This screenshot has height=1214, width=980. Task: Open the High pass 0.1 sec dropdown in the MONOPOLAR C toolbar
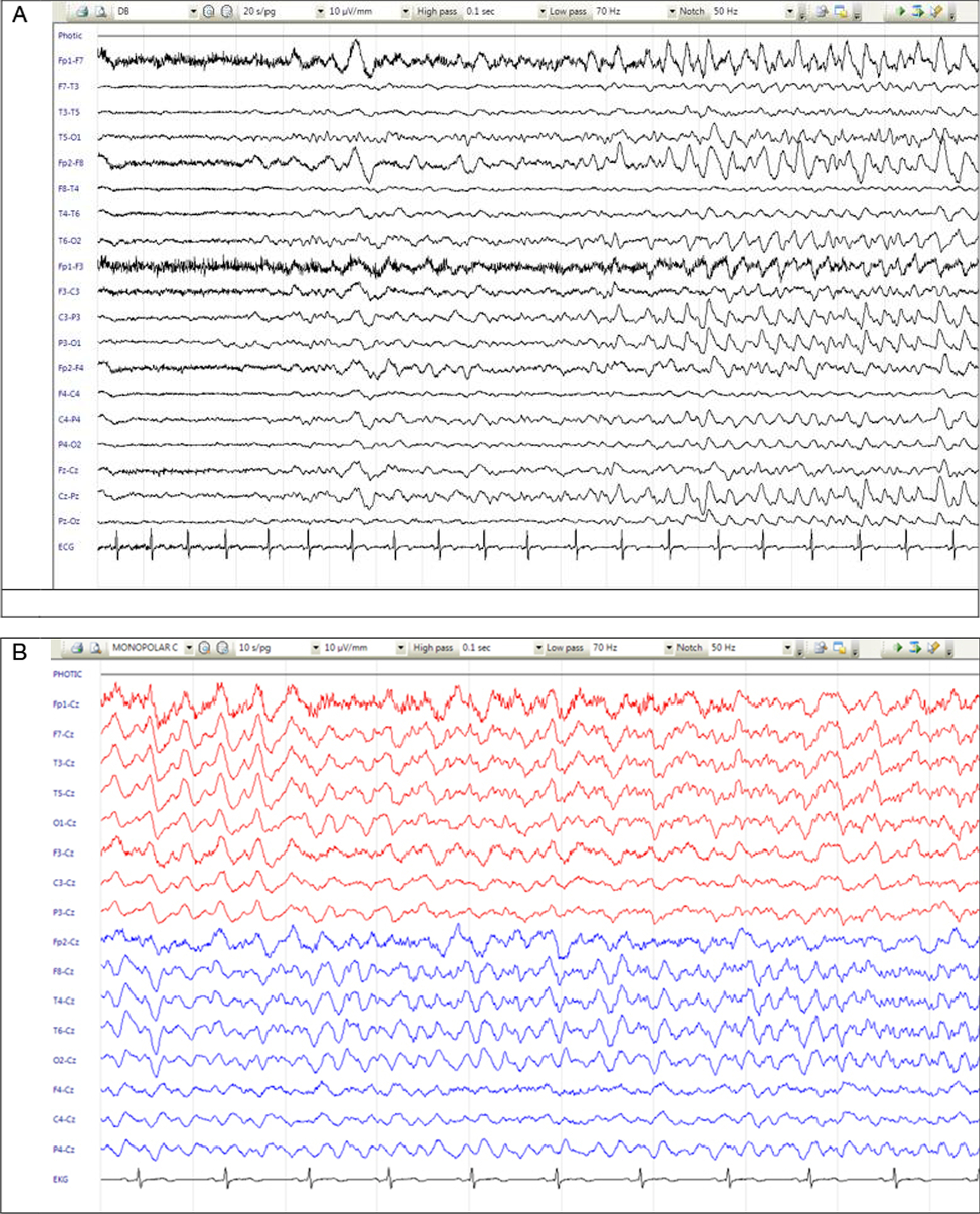539,648
